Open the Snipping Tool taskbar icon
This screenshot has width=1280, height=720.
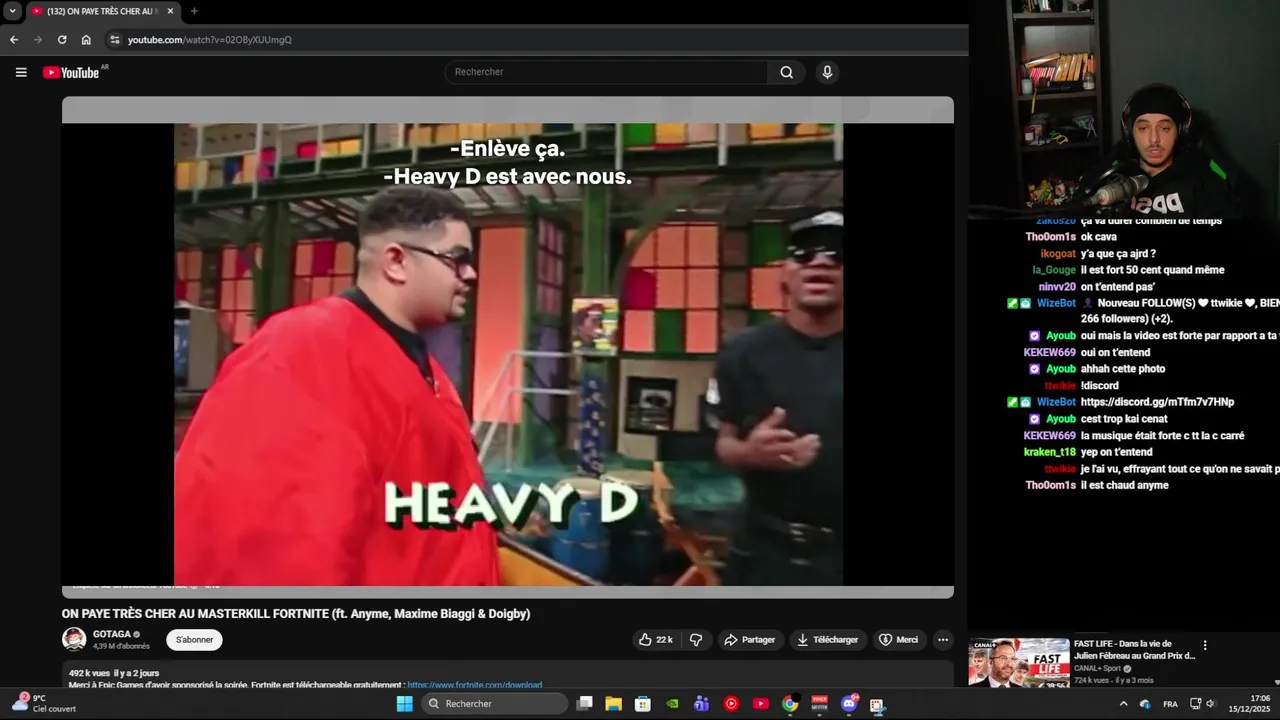tap(877, 704)
